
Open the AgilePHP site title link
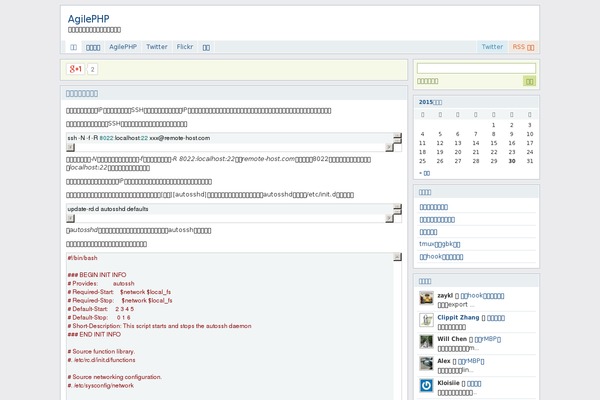point(88,19)
